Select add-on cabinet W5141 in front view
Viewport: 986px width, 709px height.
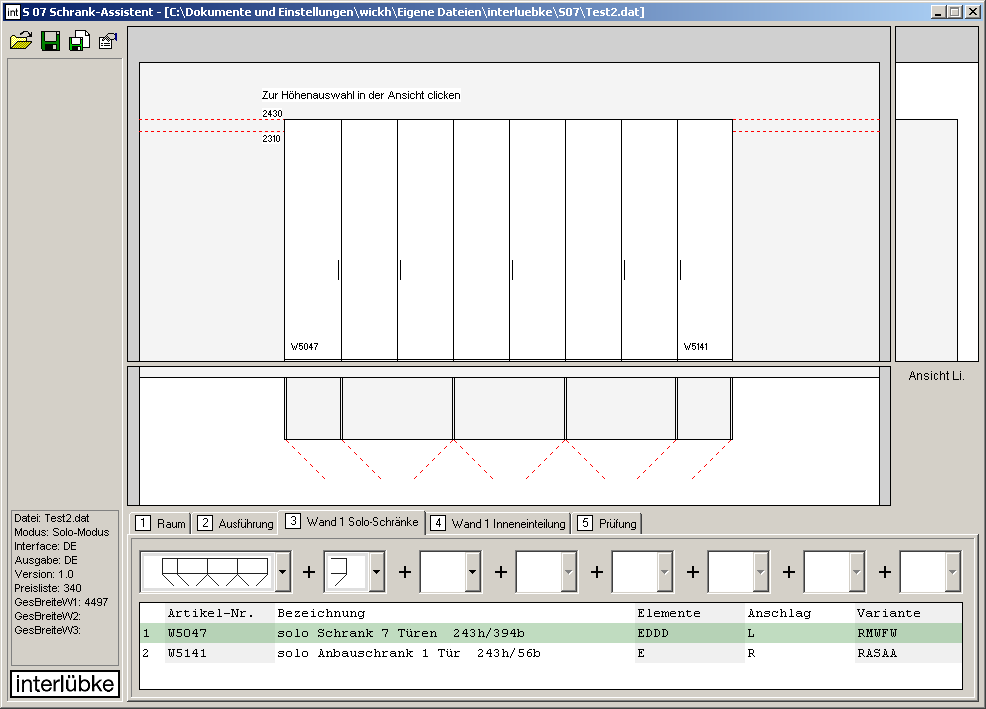[705, 240]
